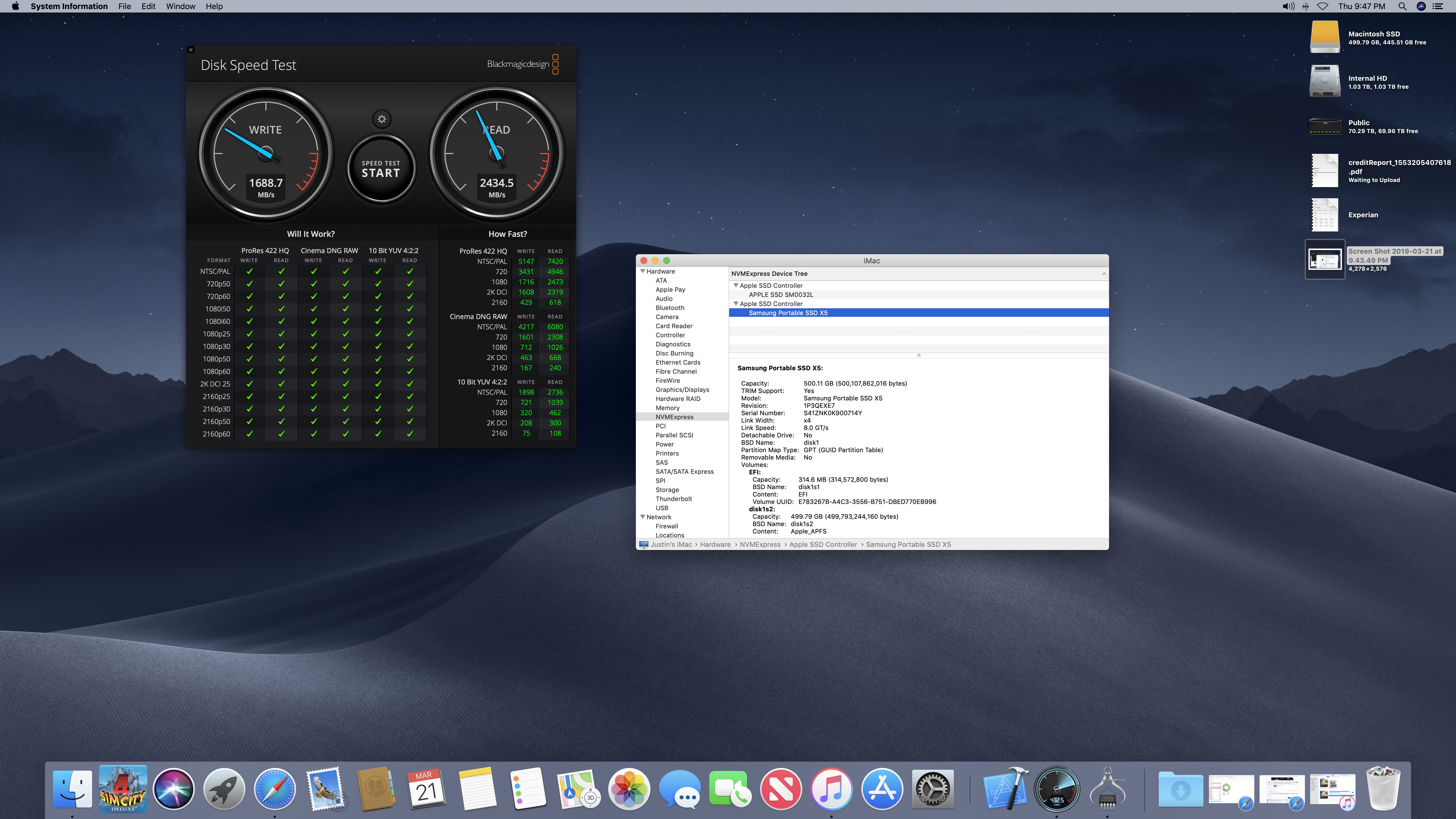1456x819 pixels.
Task: Collapse the Network tree section
Action: coord(643,517)
